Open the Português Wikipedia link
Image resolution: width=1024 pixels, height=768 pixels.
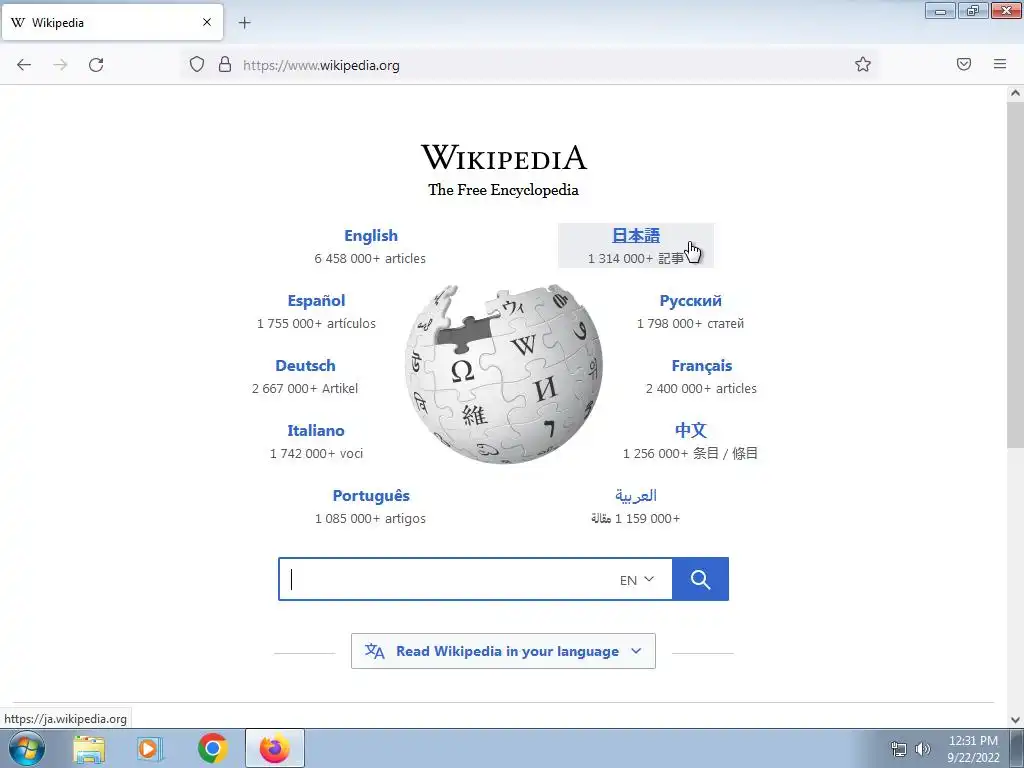point(371,496)
